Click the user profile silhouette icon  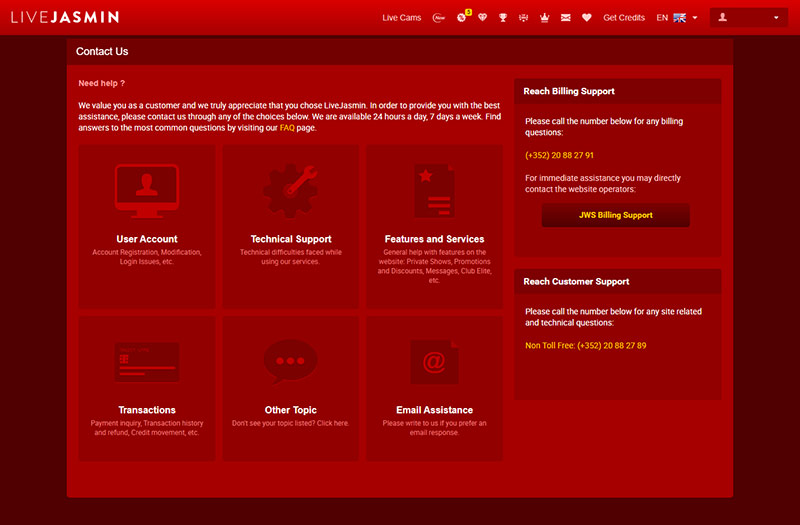722,17
